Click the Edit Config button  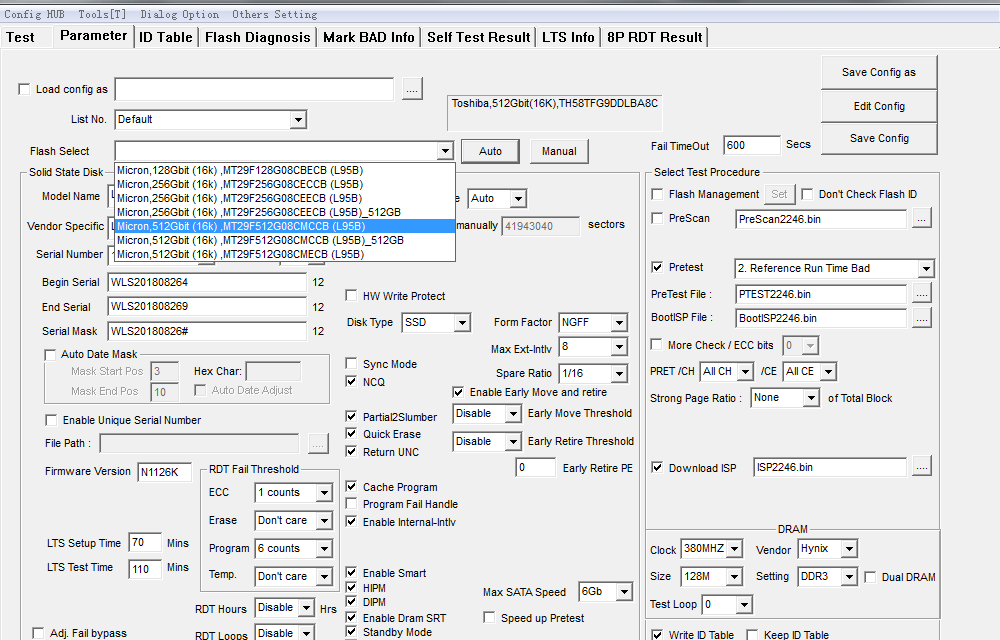[x=879, y=106]
